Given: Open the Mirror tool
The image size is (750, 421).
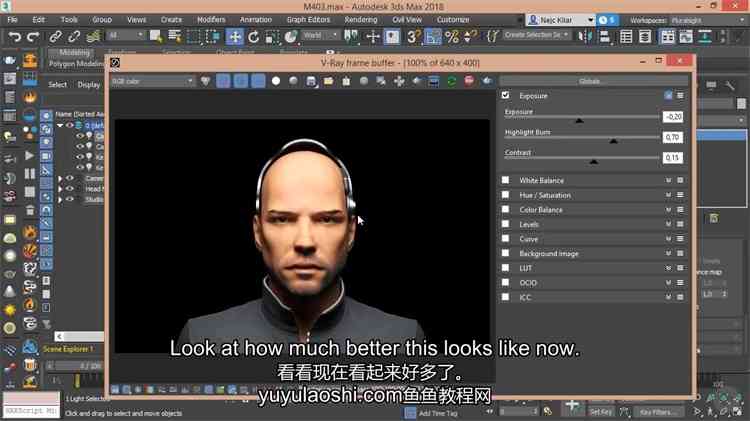Looking at the screenshot, I should pos(585,36).
